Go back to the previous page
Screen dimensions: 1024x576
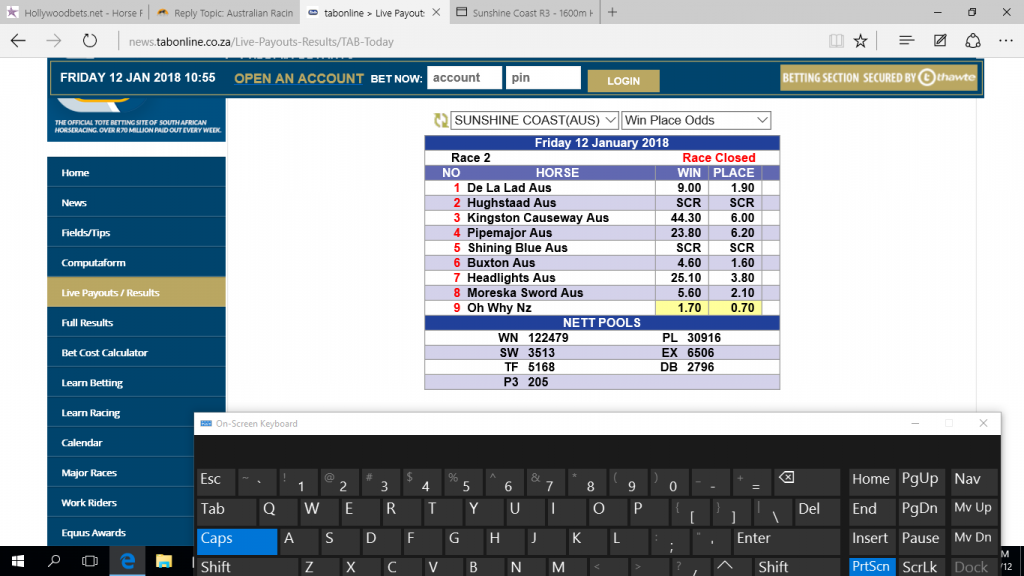click(18, 41)
